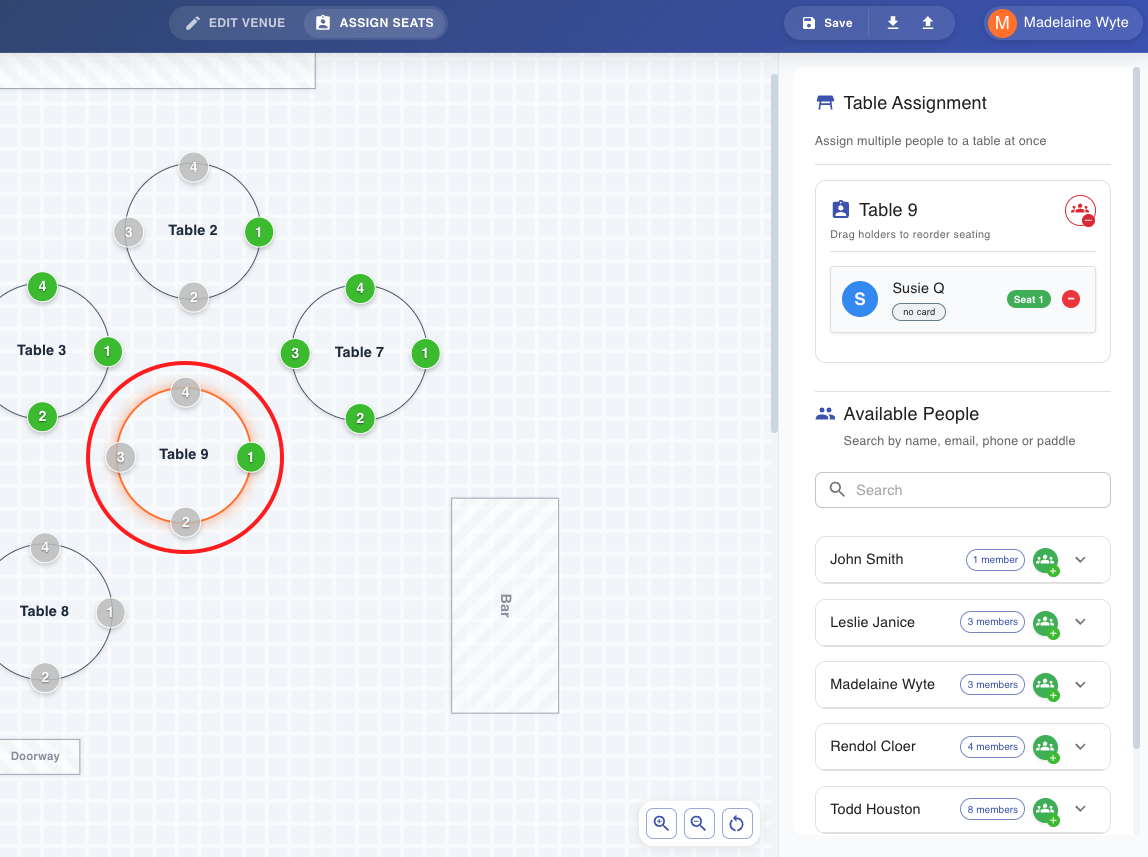Click the upload icon in the top bar
The width and height of the screenshot is (1148, 857).
pyautogui.click(x=928, y=23)
